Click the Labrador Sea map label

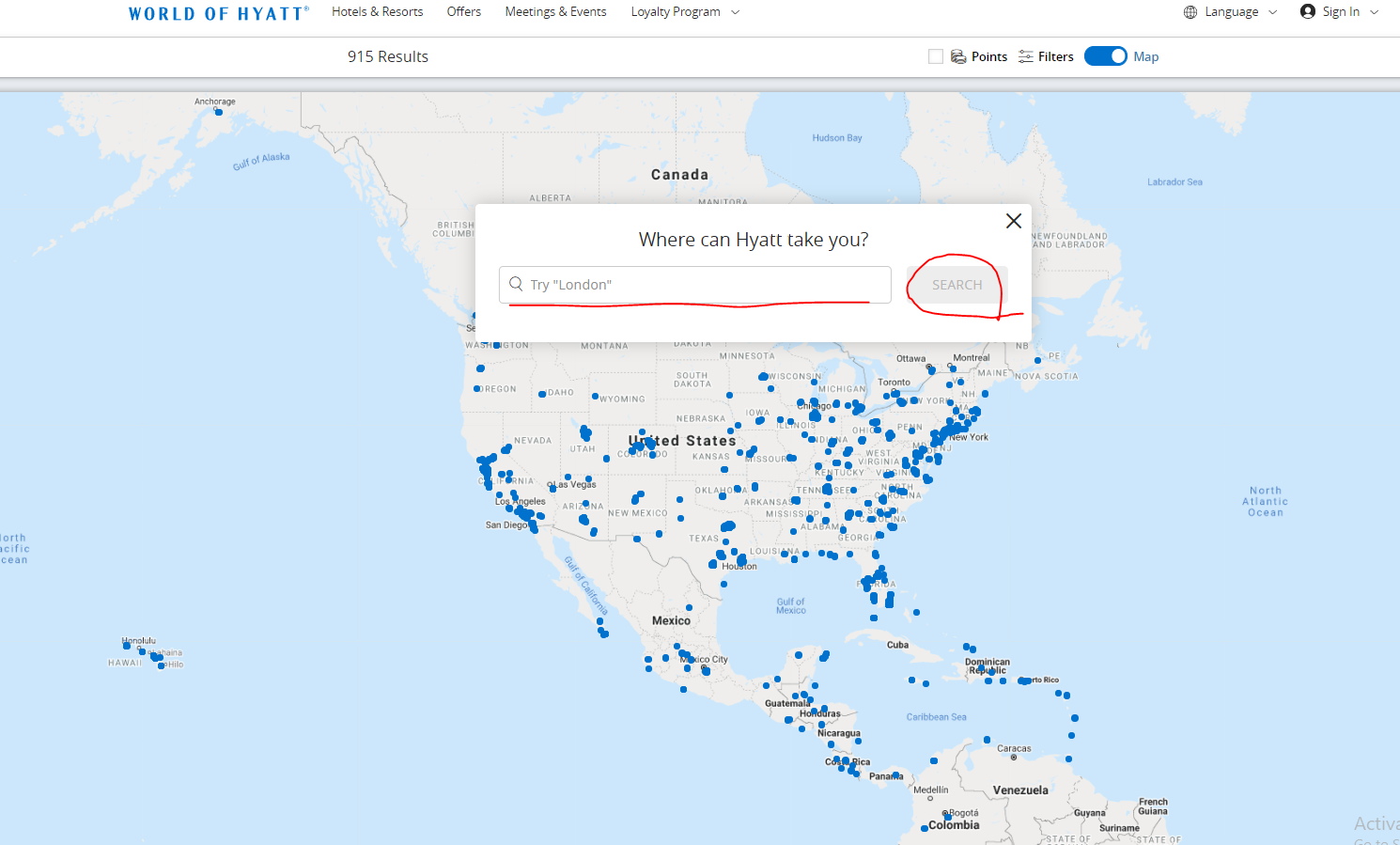[x=1174, y=182]
